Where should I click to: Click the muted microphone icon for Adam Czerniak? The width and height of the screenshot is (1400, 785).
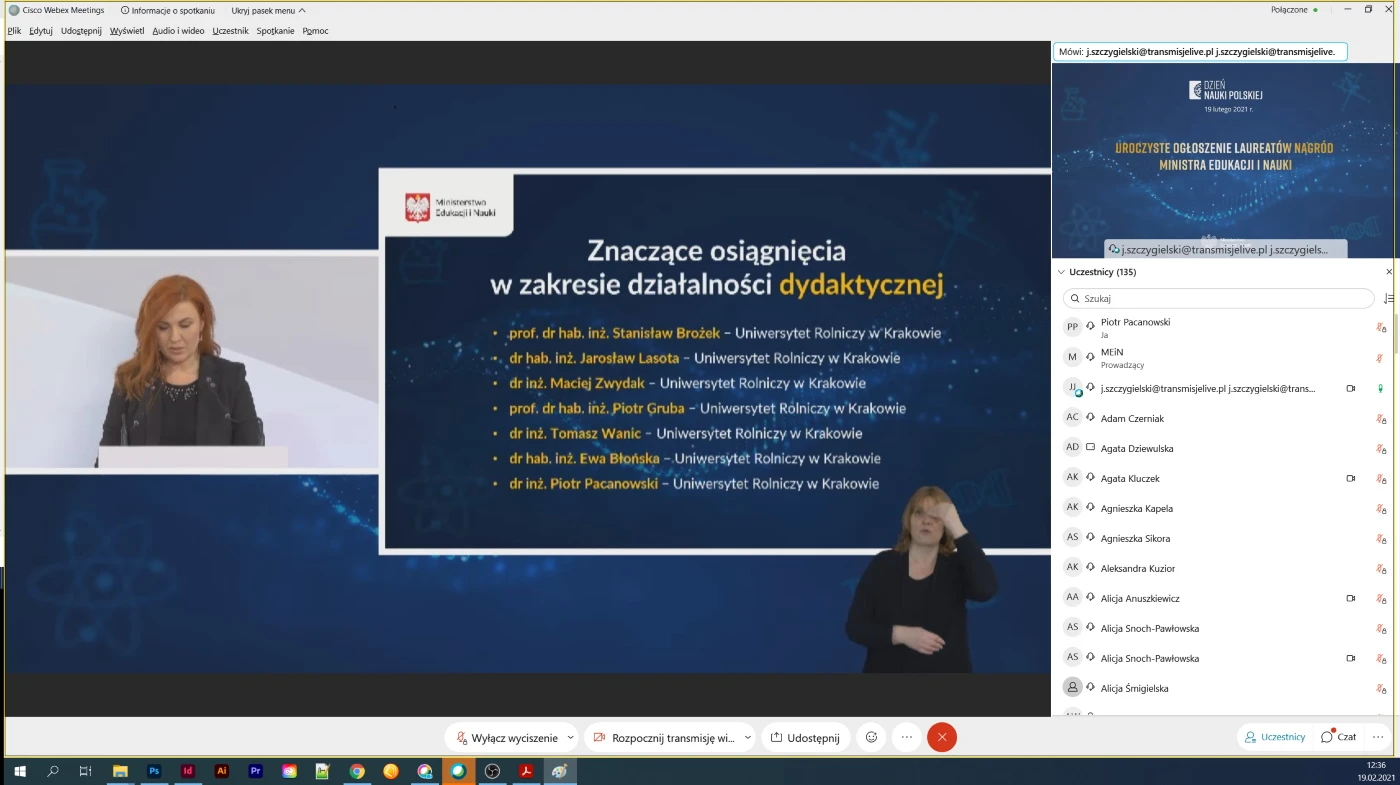coord(1380,418)
